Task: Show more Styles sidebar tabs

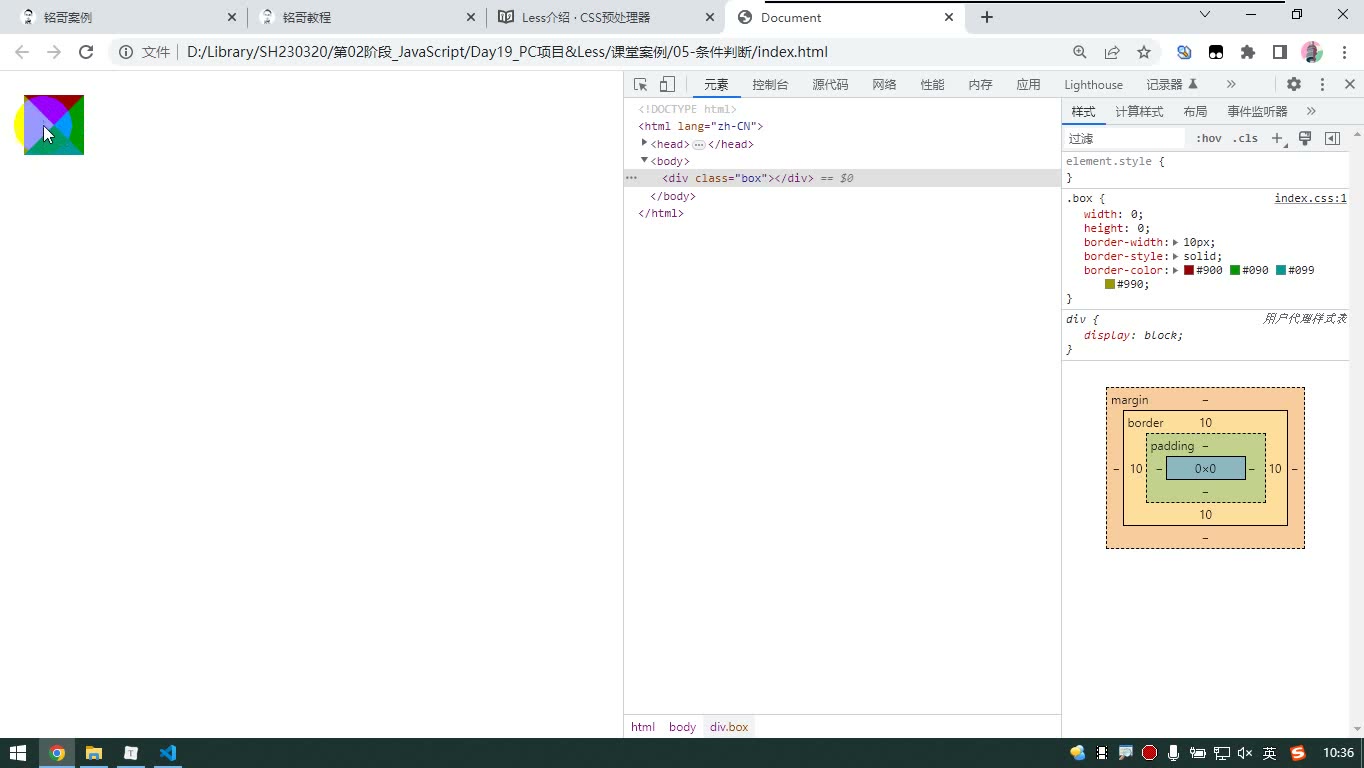Action: tap(1311, 111)
